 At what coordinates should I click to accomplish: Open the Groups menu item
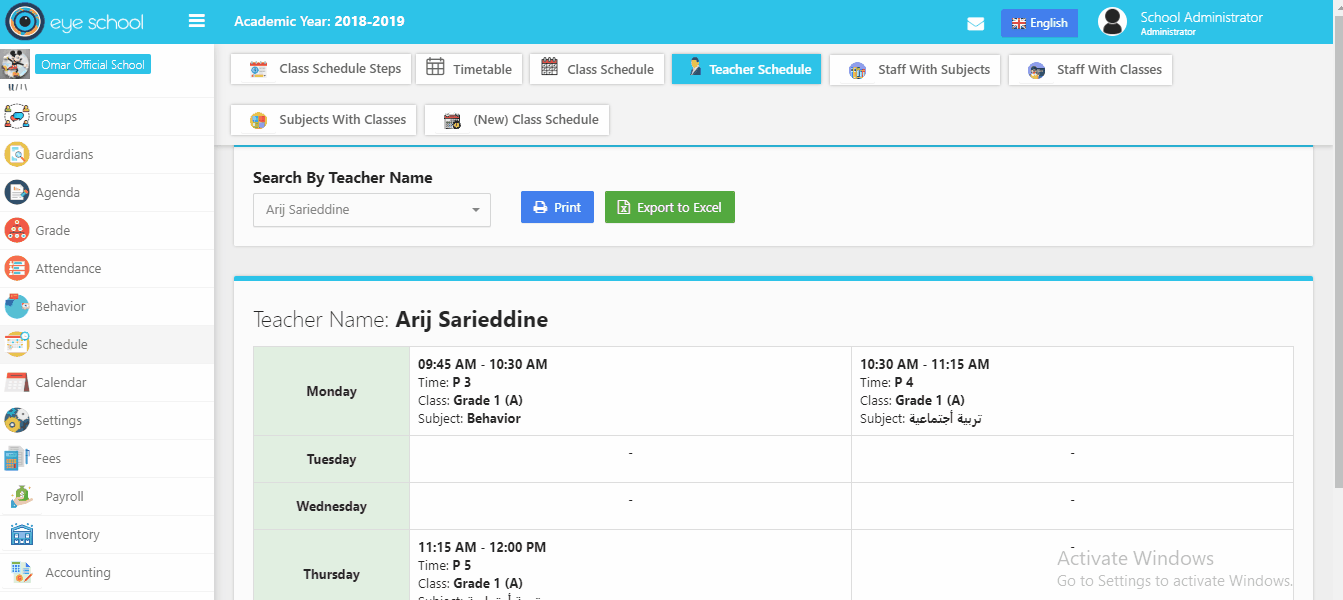(107, 117)
